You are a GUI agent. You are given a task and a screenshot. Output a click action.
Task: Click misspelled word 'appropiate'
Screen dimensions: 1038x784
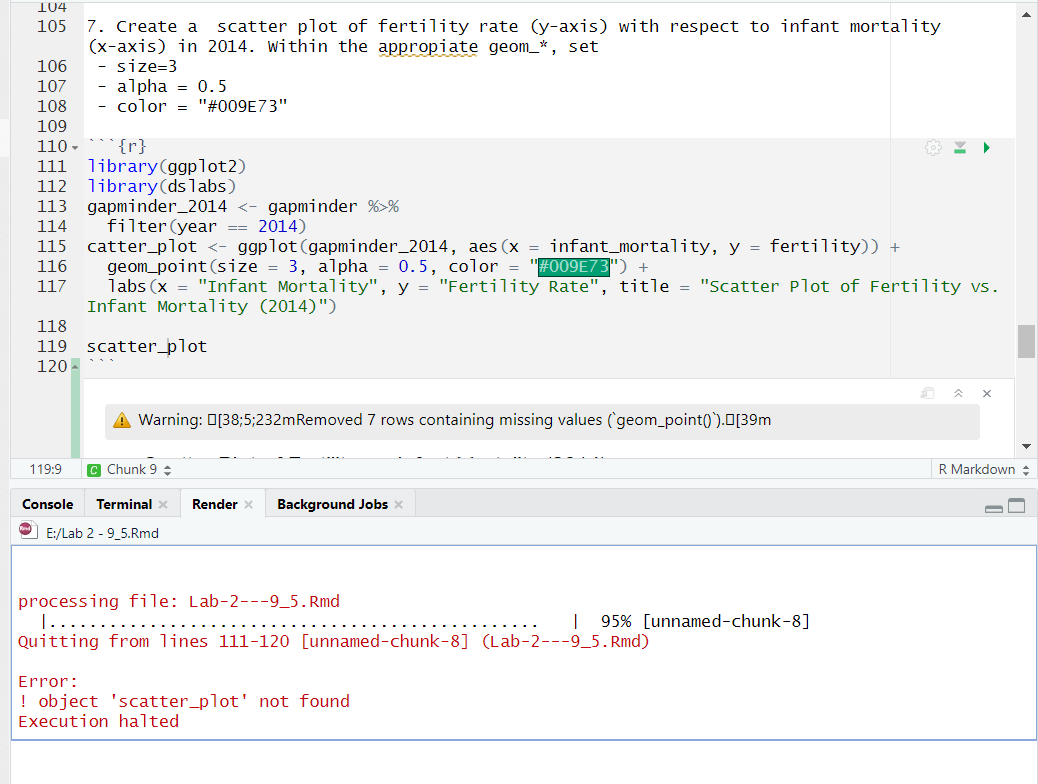tap(428, 46)
